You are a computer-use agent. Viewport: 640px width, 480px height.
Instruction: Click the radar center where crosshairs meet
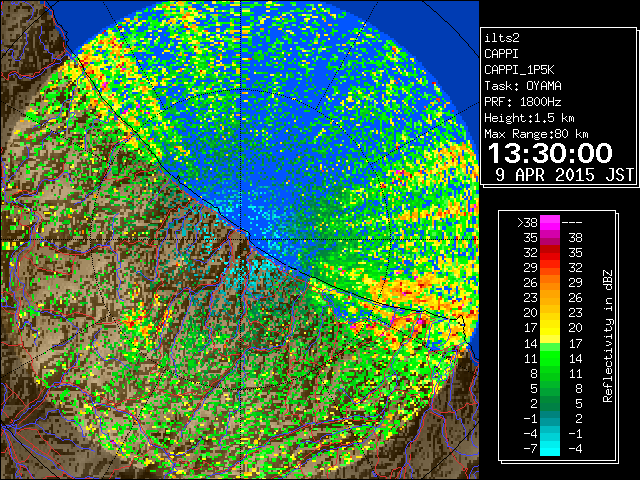click(x=241, y=240)
